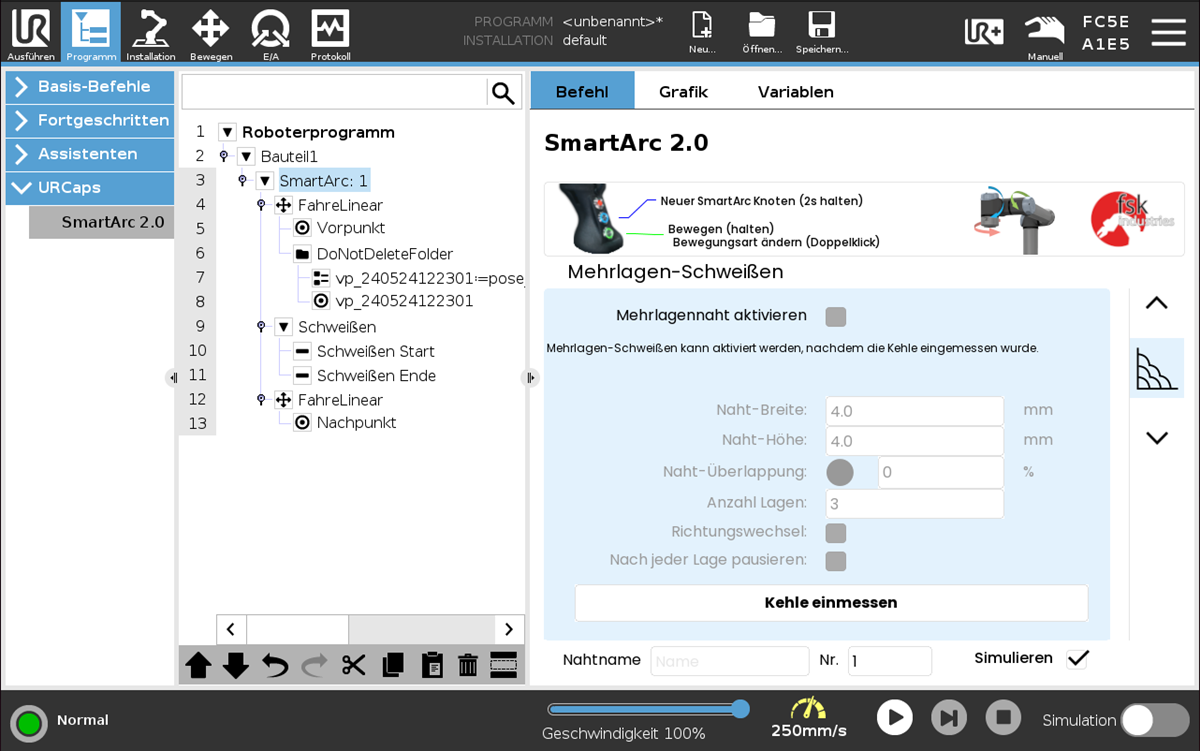This screenshot has width=1200, height=751.
Task: Go to next SmartArc settings page
Action: (1156, 438)
